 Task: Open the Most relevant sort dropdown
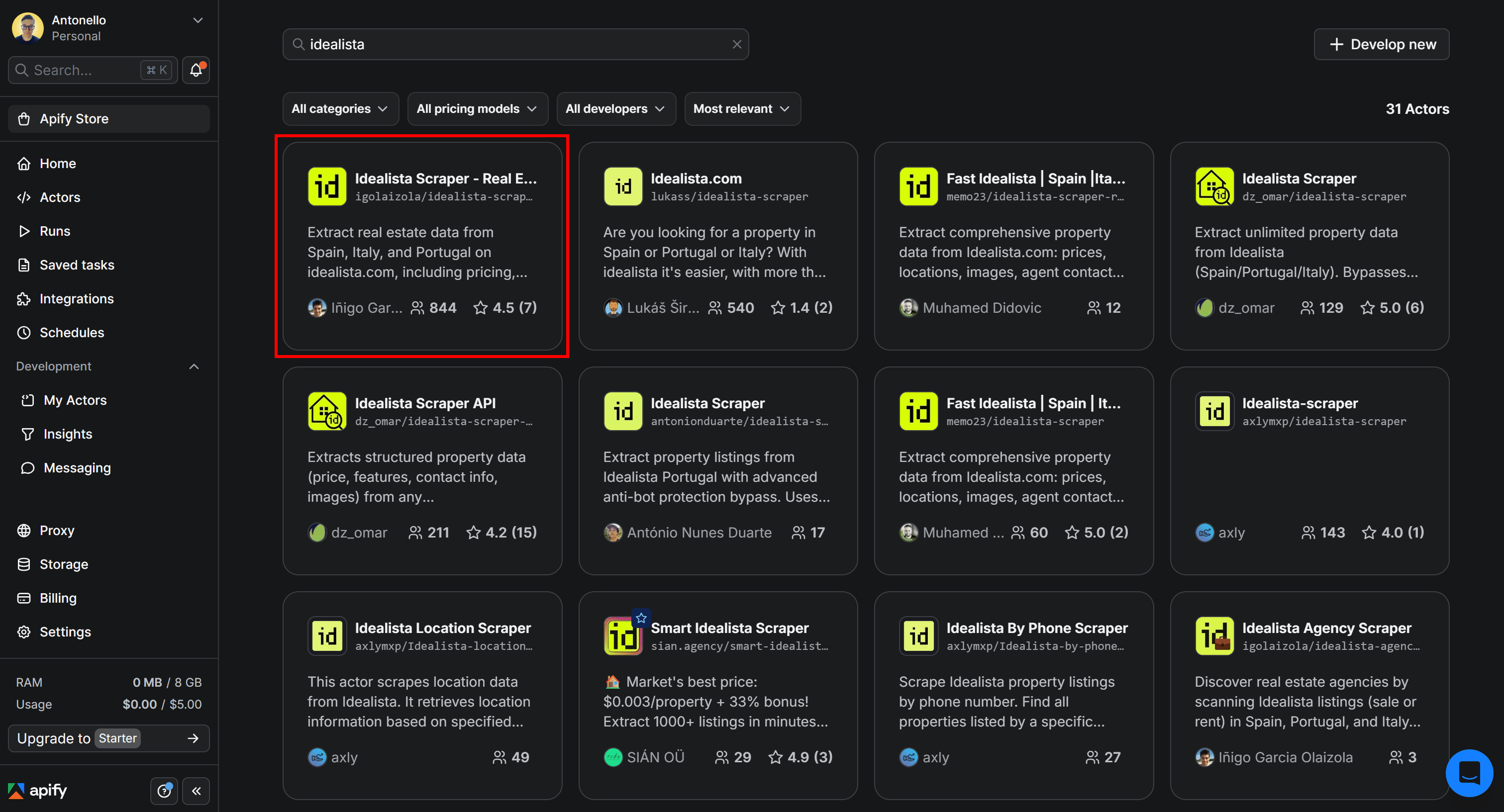[741, 108]
